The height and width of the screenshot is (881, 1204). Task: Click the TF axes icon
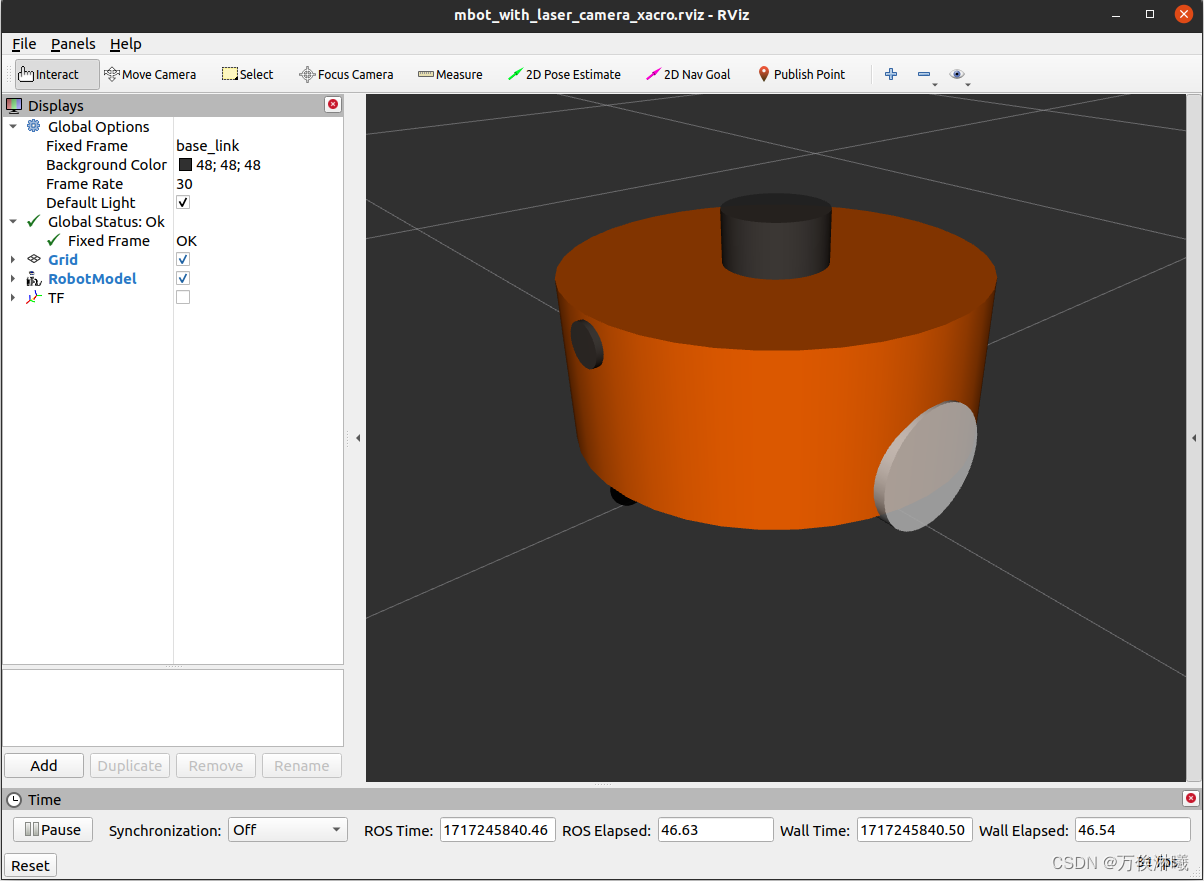34,297
